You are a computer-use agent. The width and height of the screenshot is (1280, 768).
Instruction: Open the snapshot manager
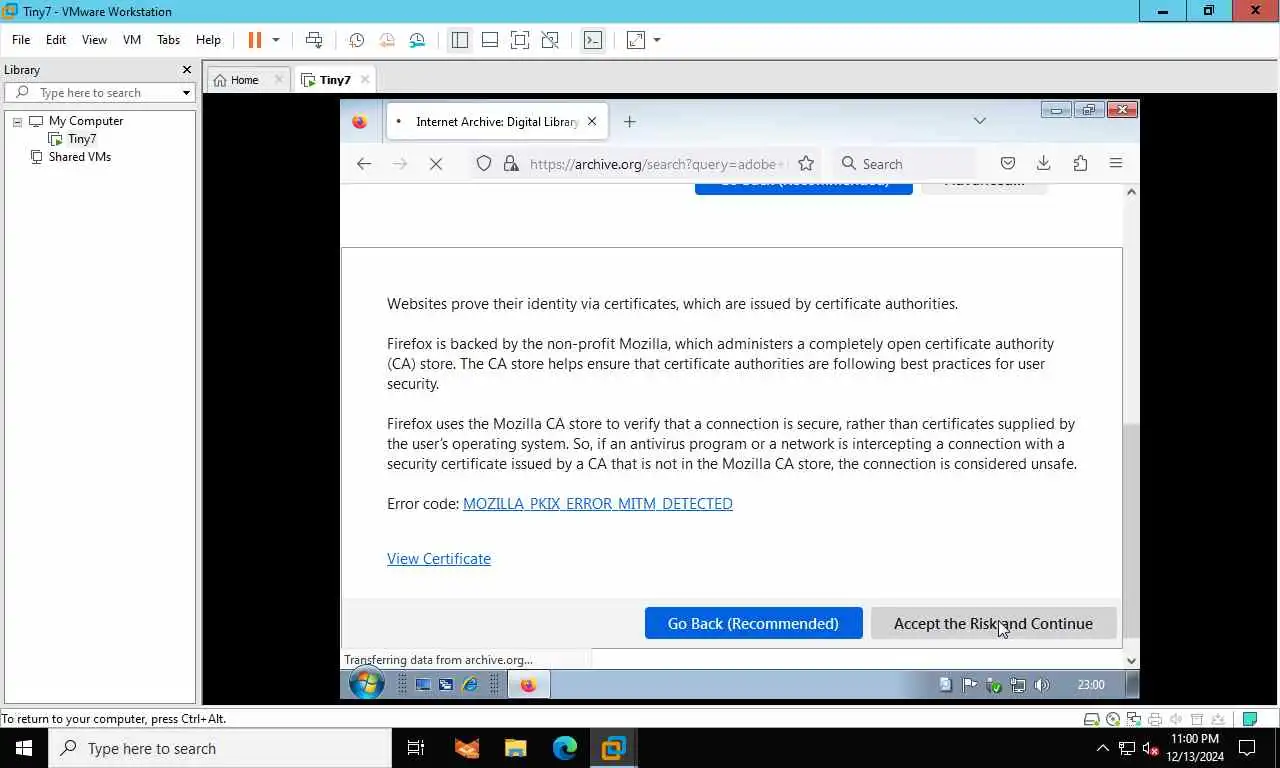[417, 40]
